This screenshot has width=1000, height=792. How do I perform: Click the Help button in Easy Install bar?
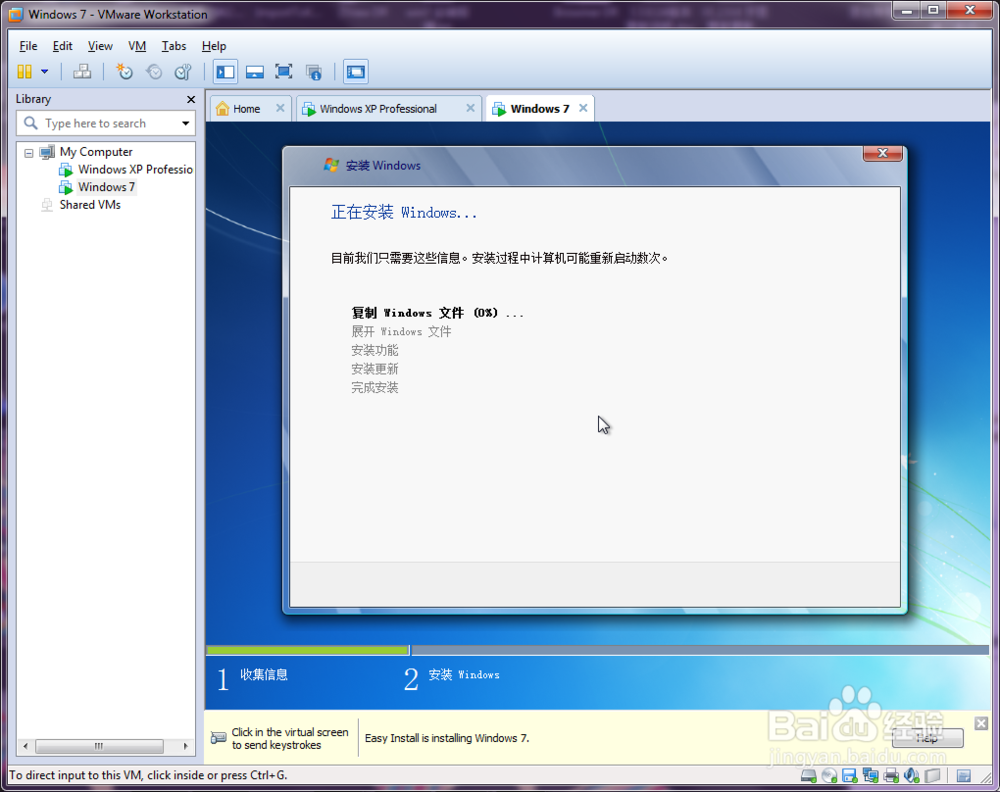tap(928, 738)
